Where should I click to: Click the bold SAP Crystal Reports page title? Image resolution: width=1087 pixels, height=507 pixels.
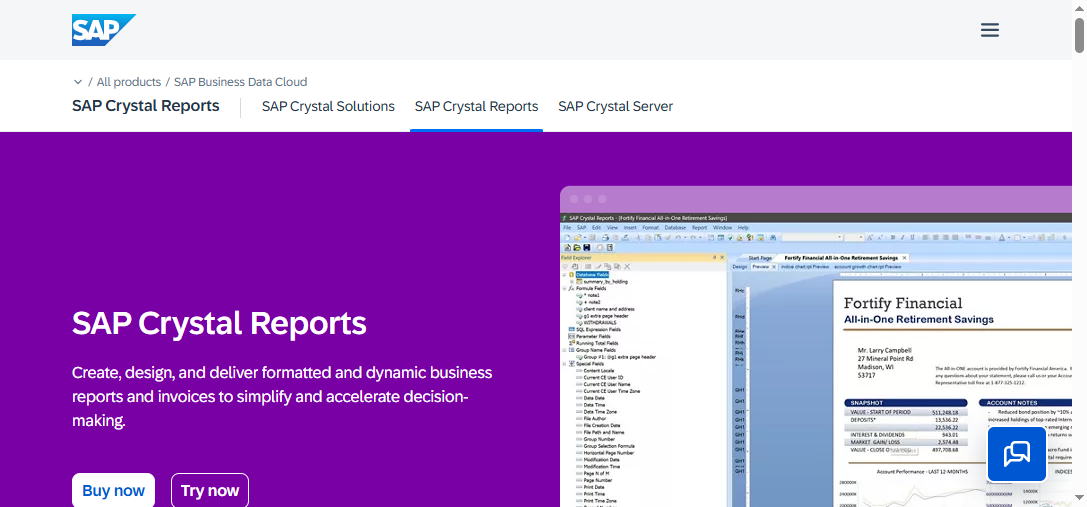tap(146, 106)
